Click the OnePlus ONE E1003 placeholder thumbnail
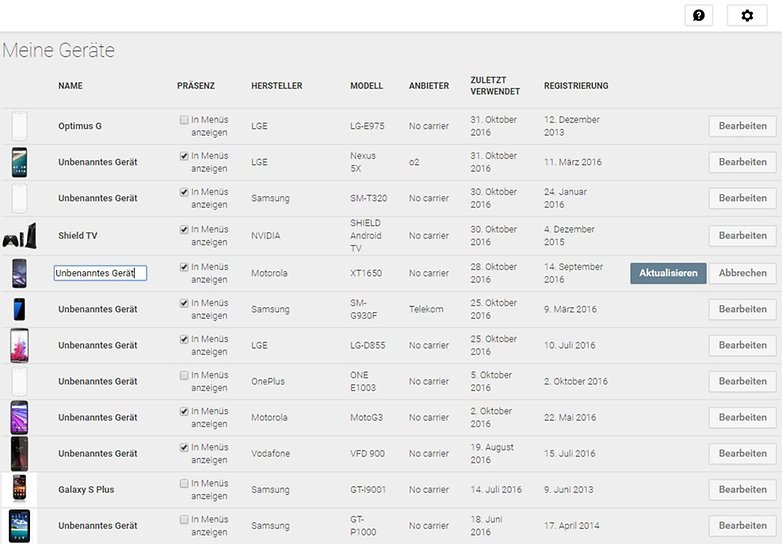782x544 pixels. pyautogui.click(x=19, y=381)
